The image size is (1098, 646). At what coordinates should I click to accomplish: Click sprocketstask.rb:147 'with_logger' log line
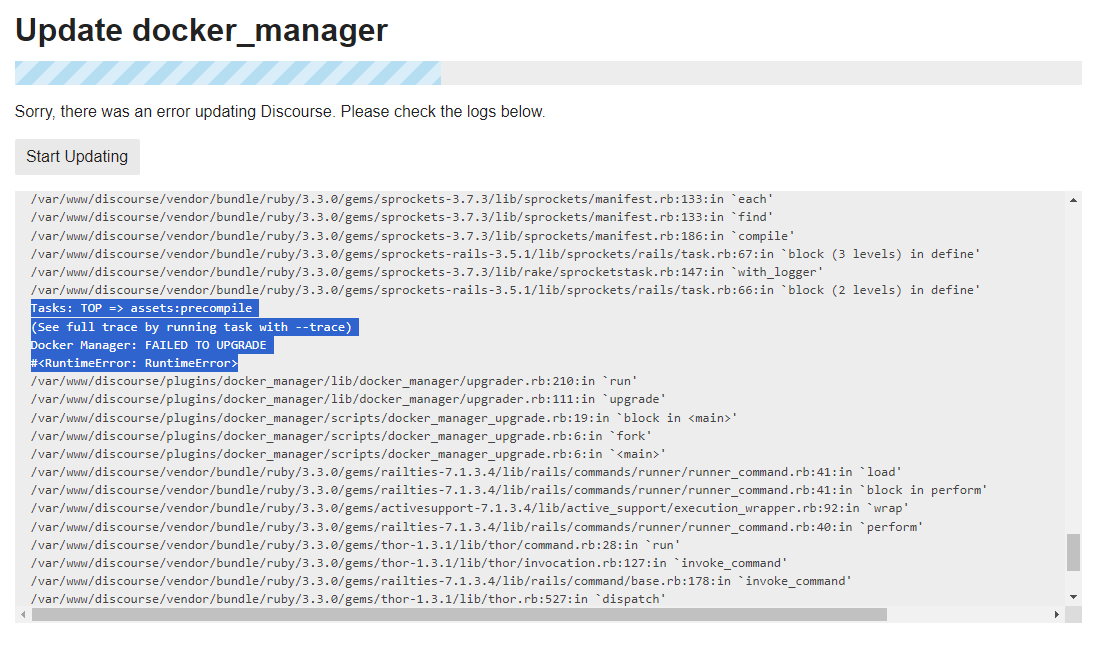point(427,272)
